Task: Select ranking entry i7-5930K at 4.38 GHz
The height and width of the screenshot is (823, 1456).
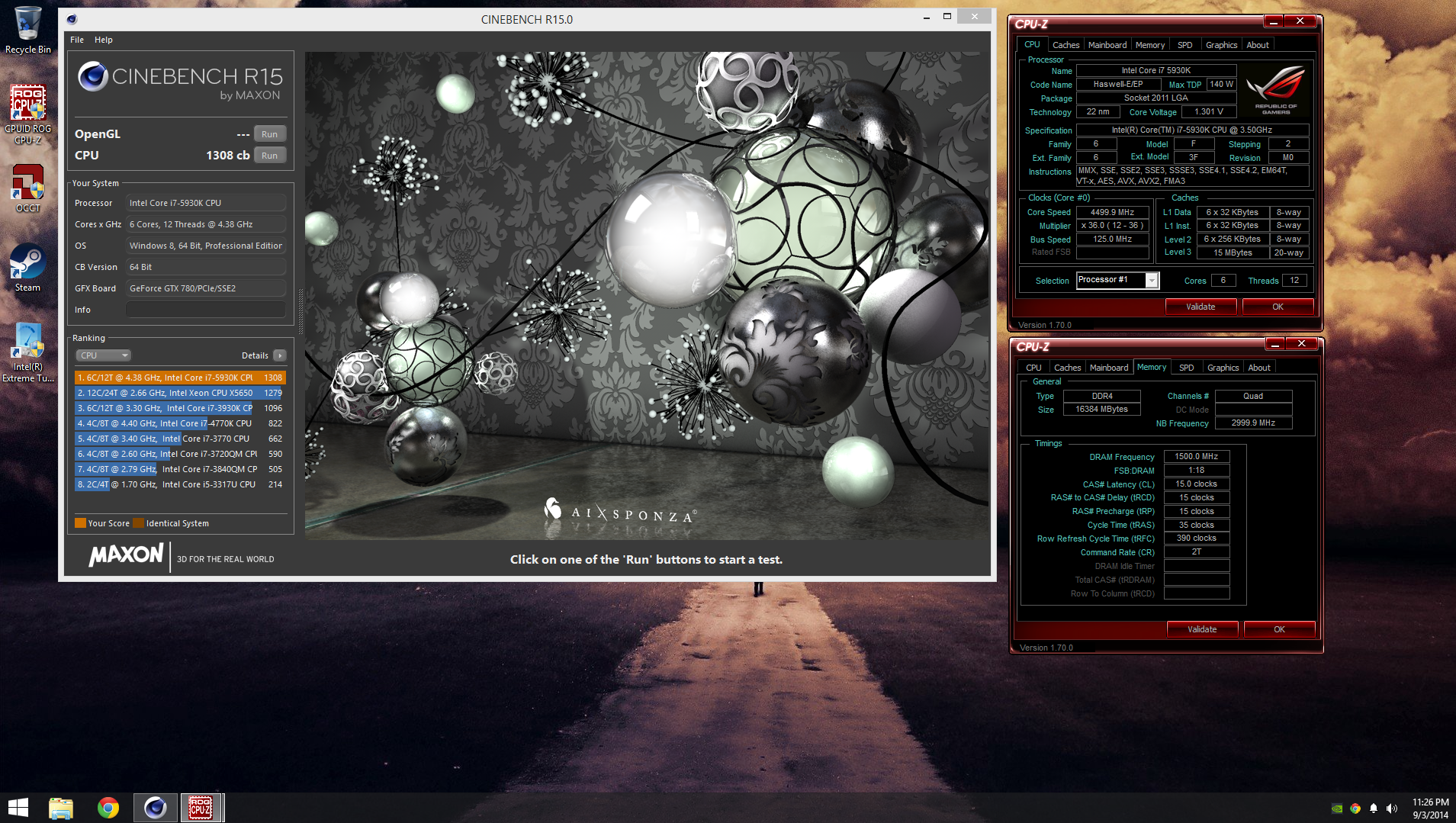Action: coord(180,378)
